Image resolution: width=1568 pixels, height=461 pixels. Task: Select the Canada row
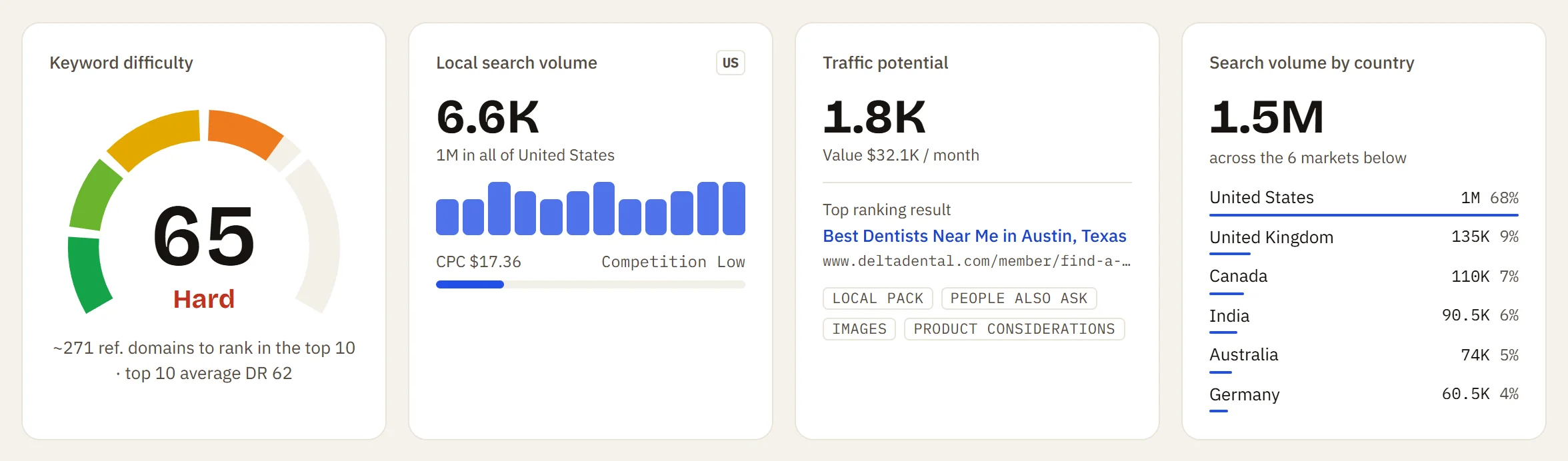point(1364,280)
